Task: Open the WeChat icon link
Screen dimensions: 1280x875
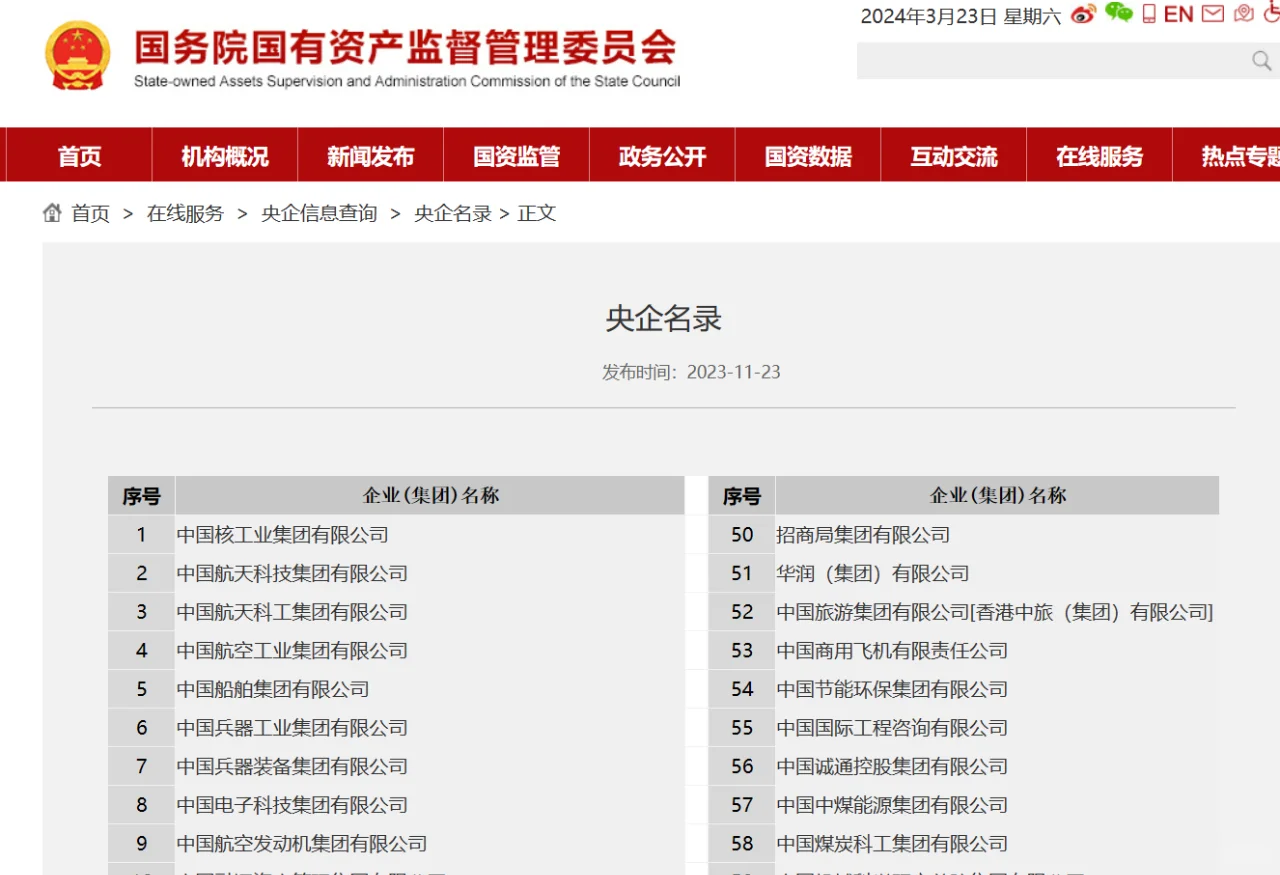Action: coord(1119,13)
